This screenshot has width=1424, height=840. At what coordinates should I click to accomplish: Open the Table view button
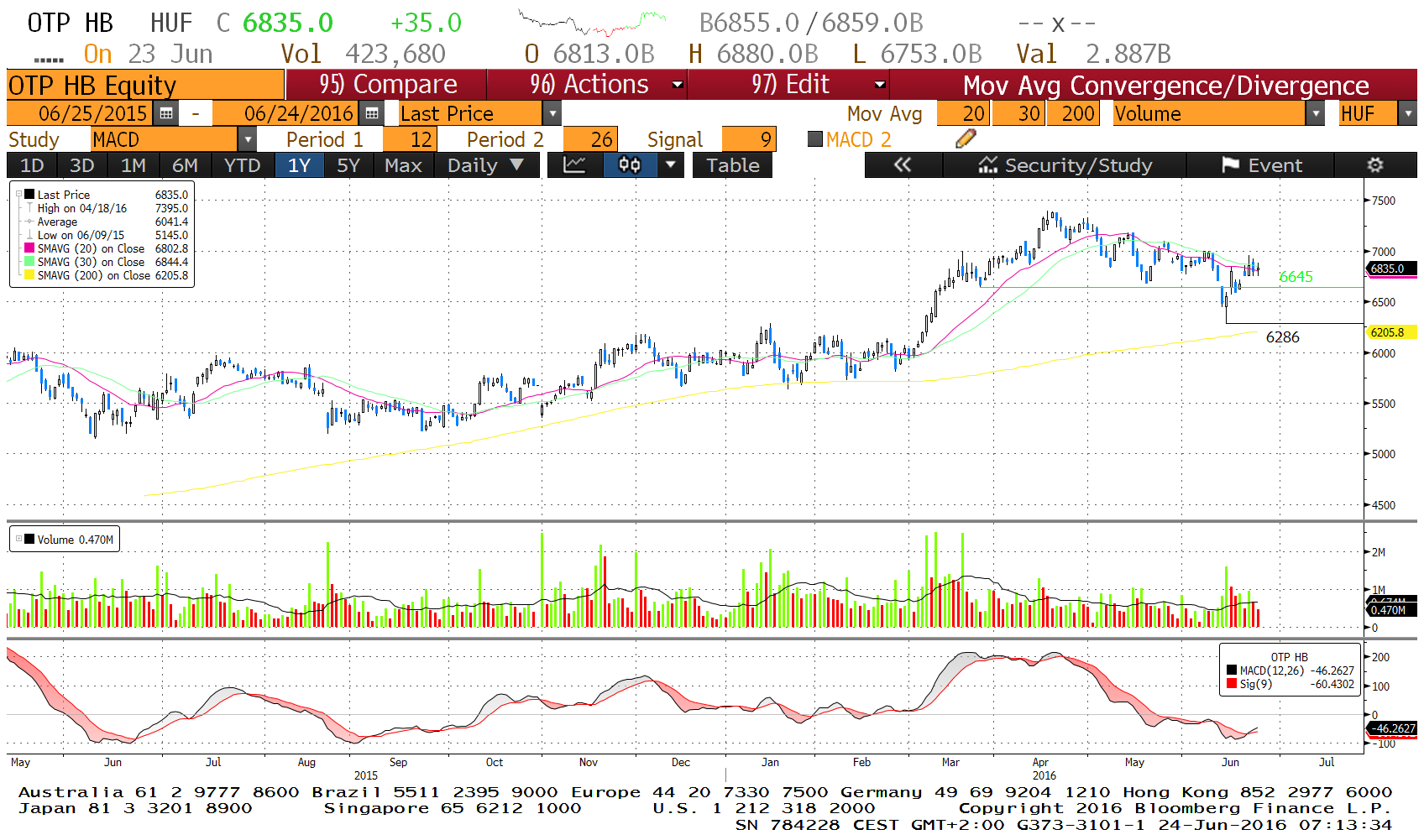tap(732, 165)
